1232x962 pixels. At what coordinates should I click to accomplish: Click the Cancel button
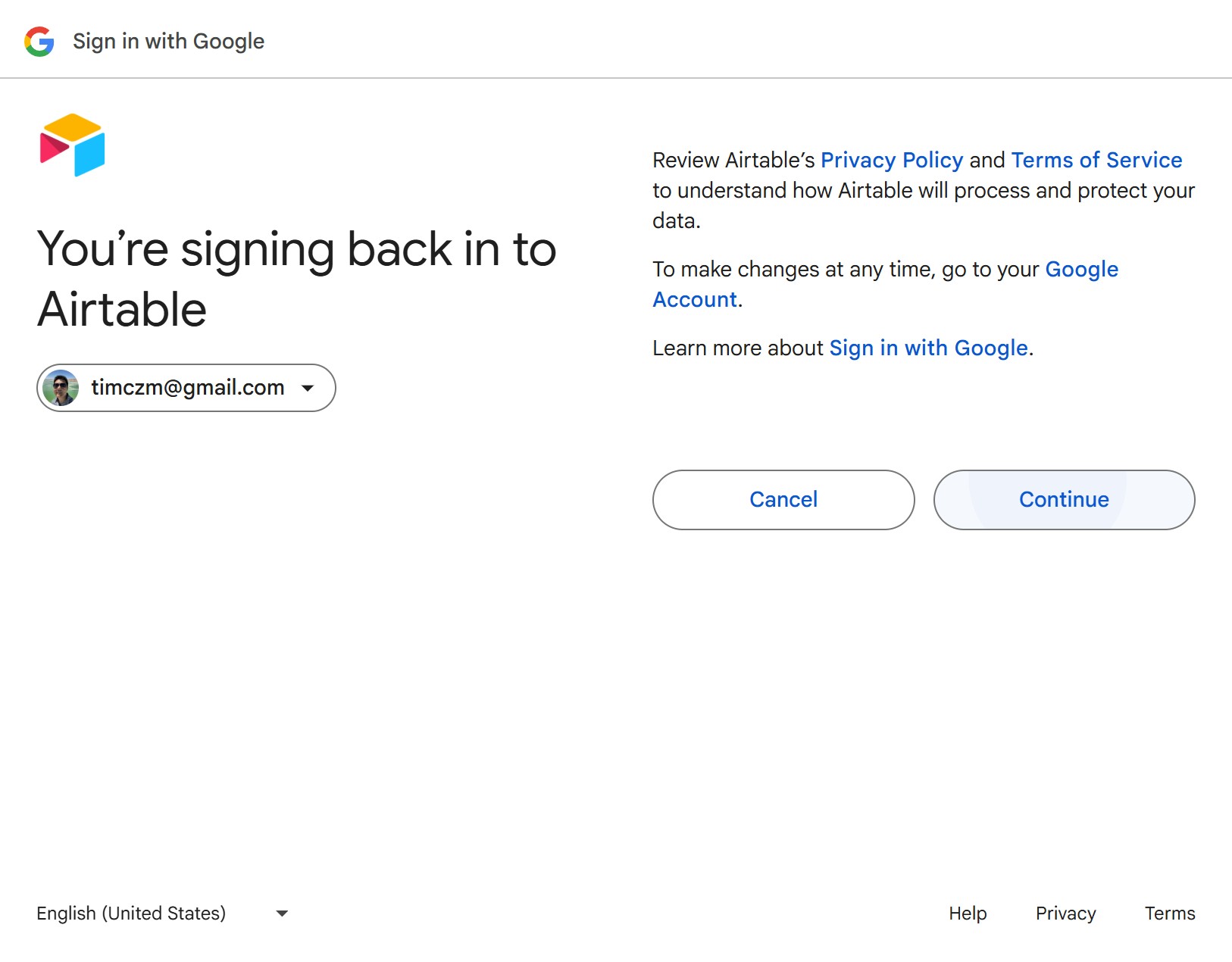(x=783, y=500)
